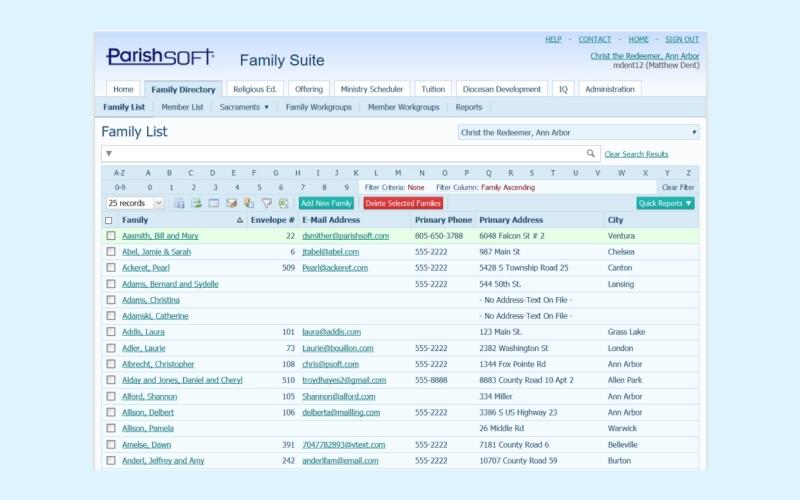Open family Aldav and Jones, Daniel and Cheryl

pyautogui.click(x=182, y=380)
